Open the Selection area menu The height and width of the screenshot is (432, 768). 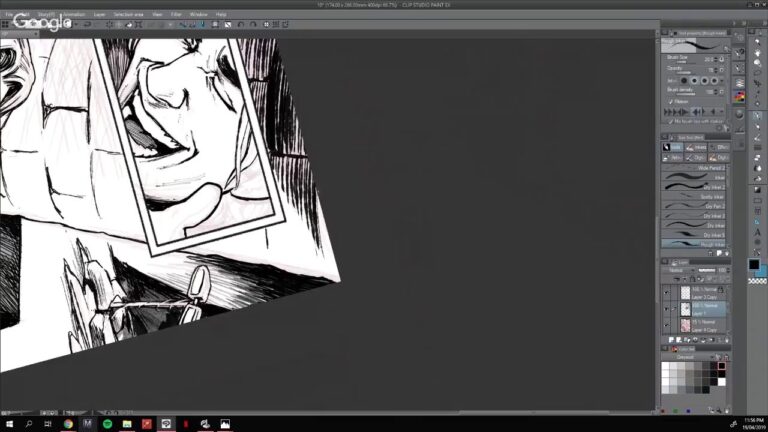click(128, 15)
